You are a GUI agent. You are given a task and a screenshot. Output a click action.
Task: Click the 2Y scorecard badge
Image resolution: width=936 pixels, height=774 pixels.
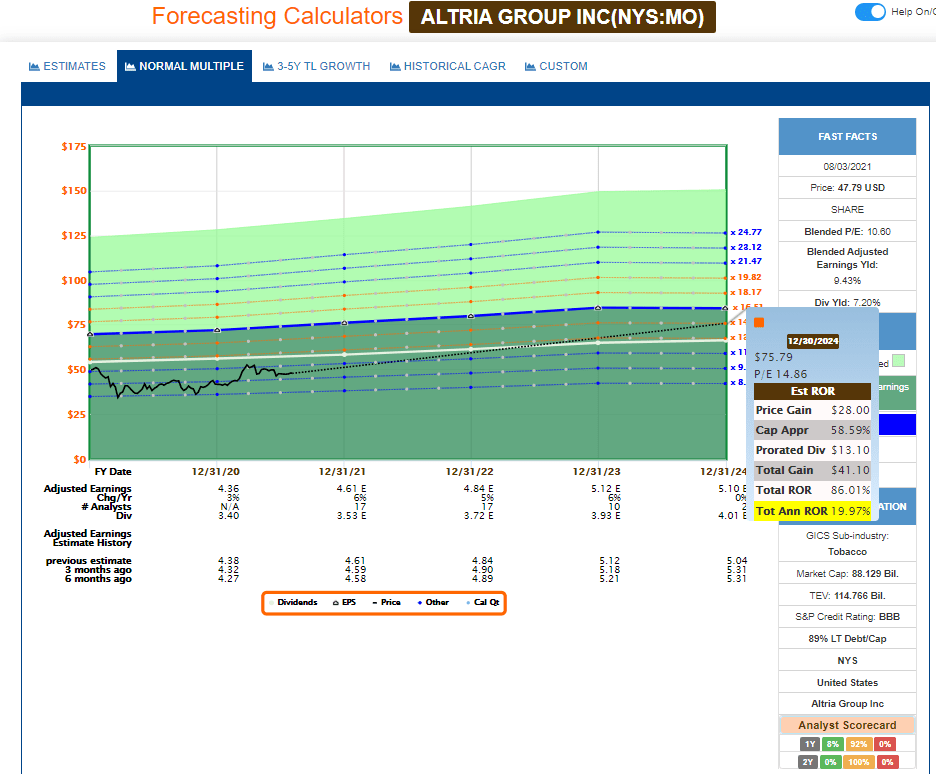pos(808,762)
